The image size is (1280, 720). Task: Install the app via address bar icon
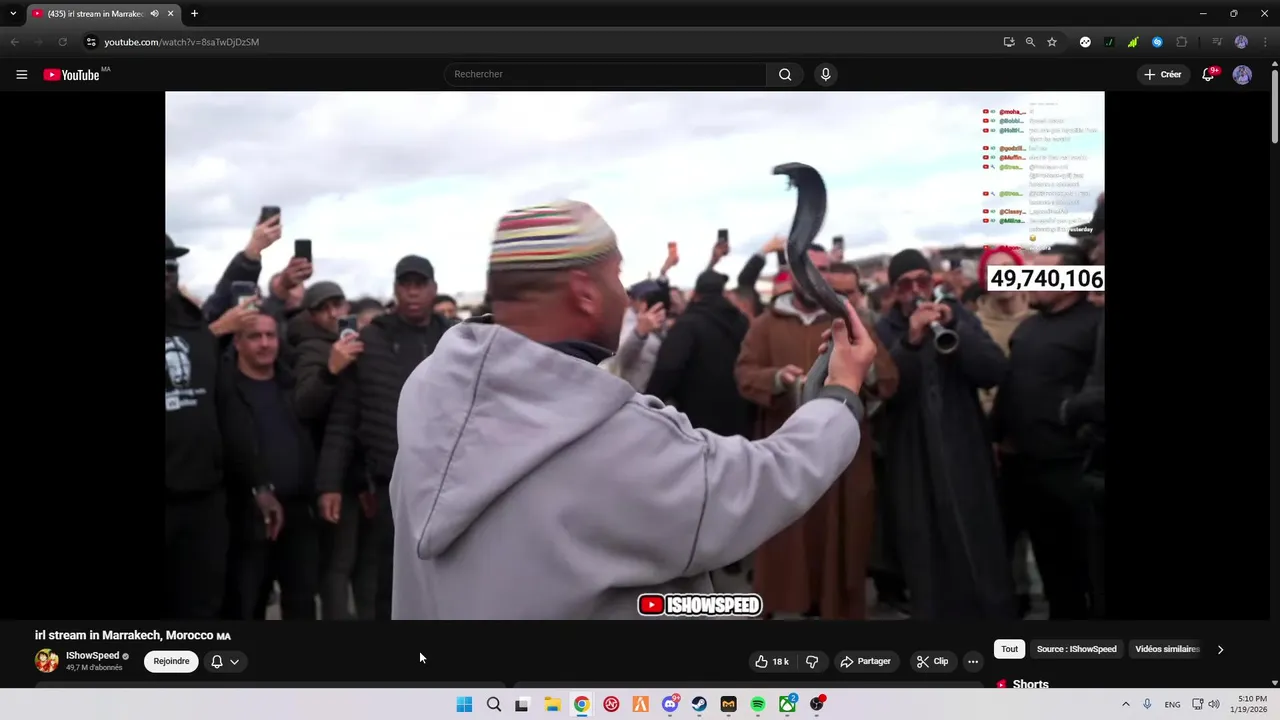(1009, 42)
